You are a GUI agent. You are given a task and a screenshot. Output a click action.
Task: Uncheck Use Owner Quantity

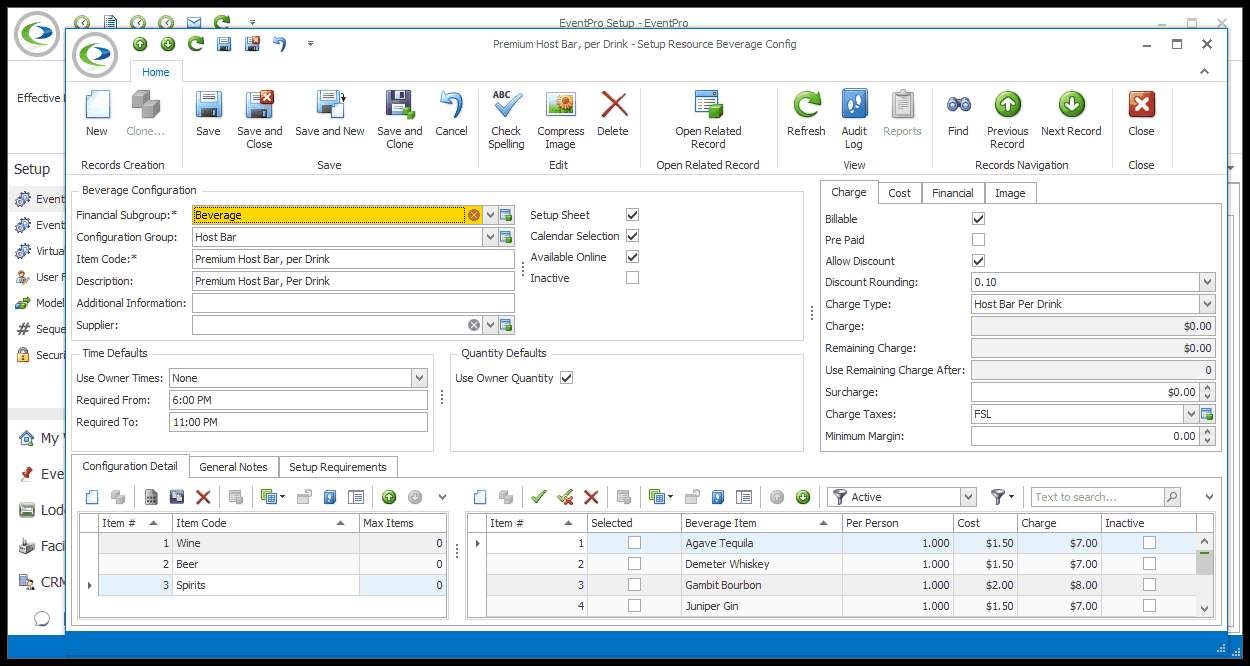(567, 378)
